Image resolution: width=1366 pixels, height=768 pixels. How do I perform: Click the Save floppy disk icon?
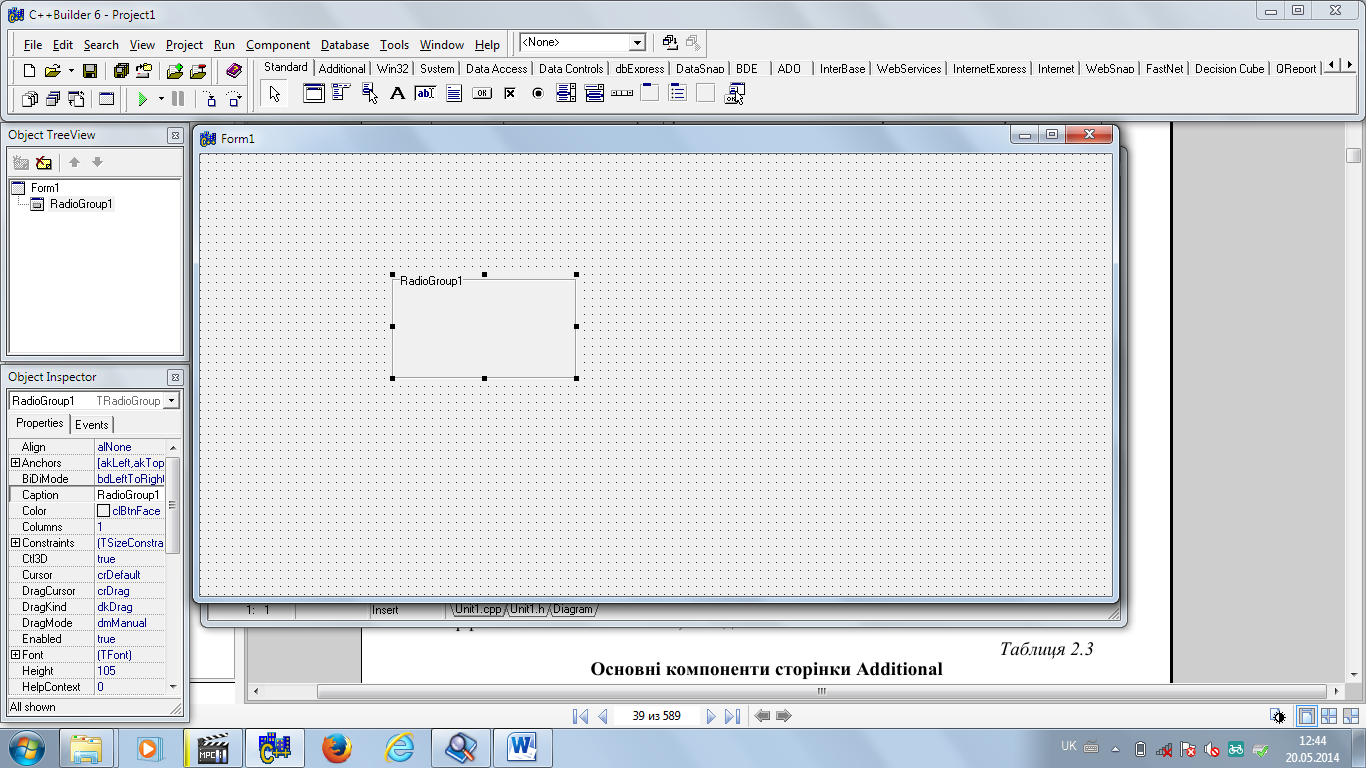click(x=90, y=70)
